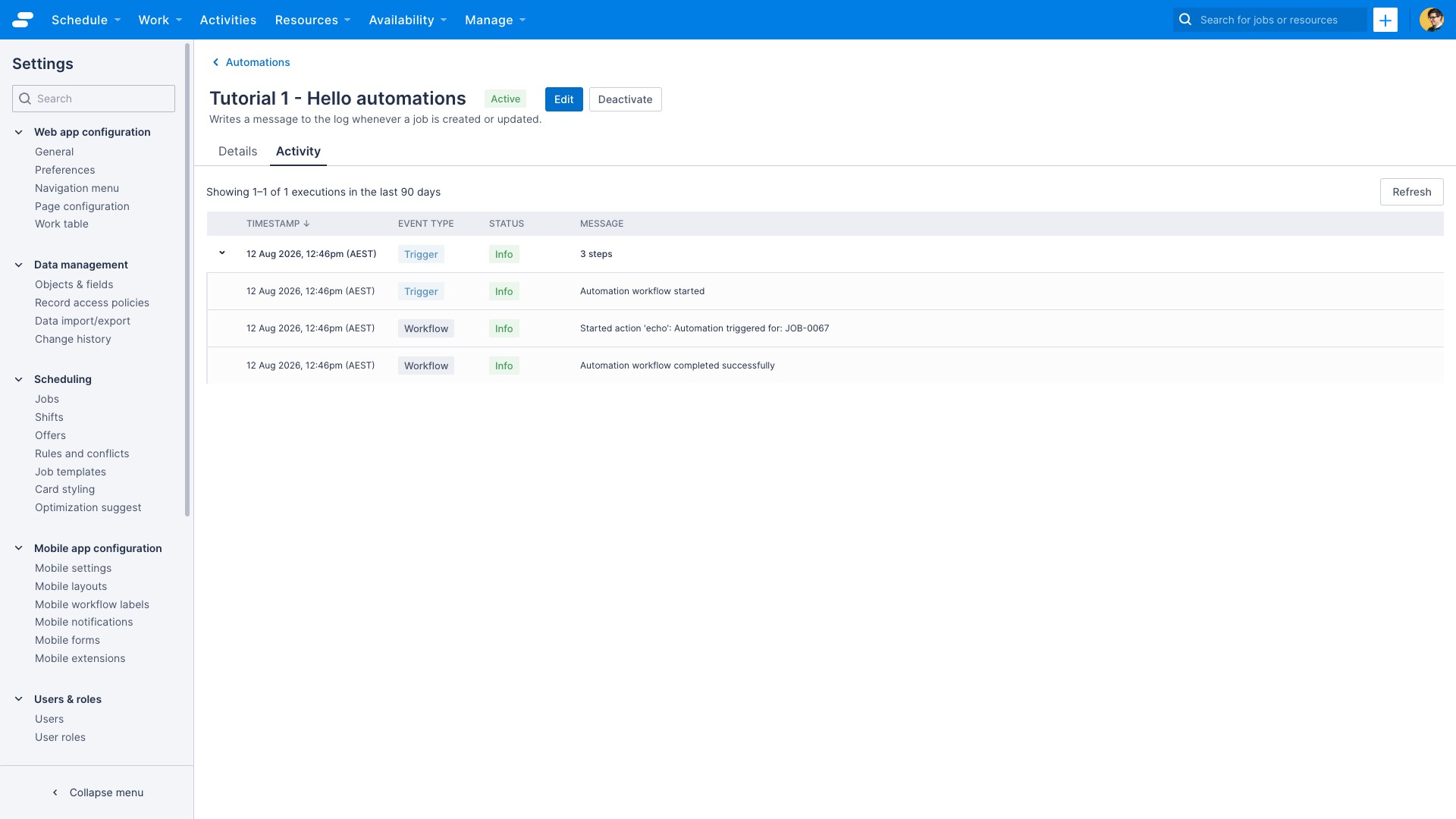Open Work table settings
This screenshot has width=1456, height=819.
(x=61, y=224)
